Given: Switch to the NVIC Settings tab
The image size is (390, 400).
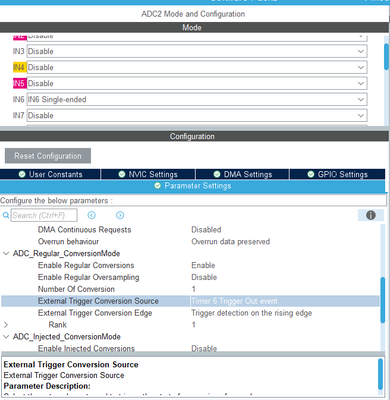Looking at the screenshot, I should pyautogui.click(x=148, y=174).
